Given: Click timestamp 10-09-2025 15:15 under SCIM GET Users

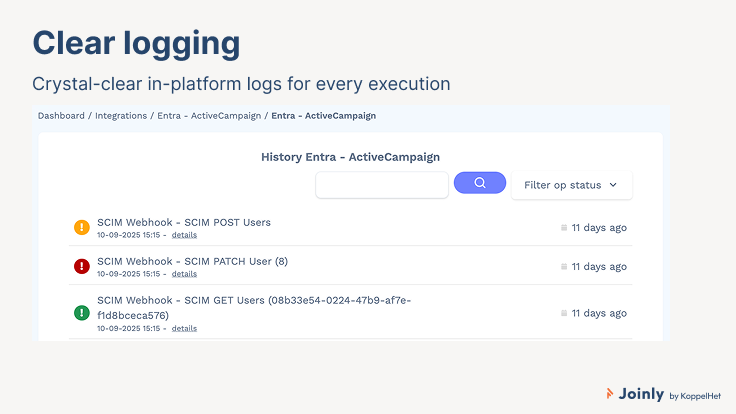Looking at the screenshot, I should pos(129,329).
